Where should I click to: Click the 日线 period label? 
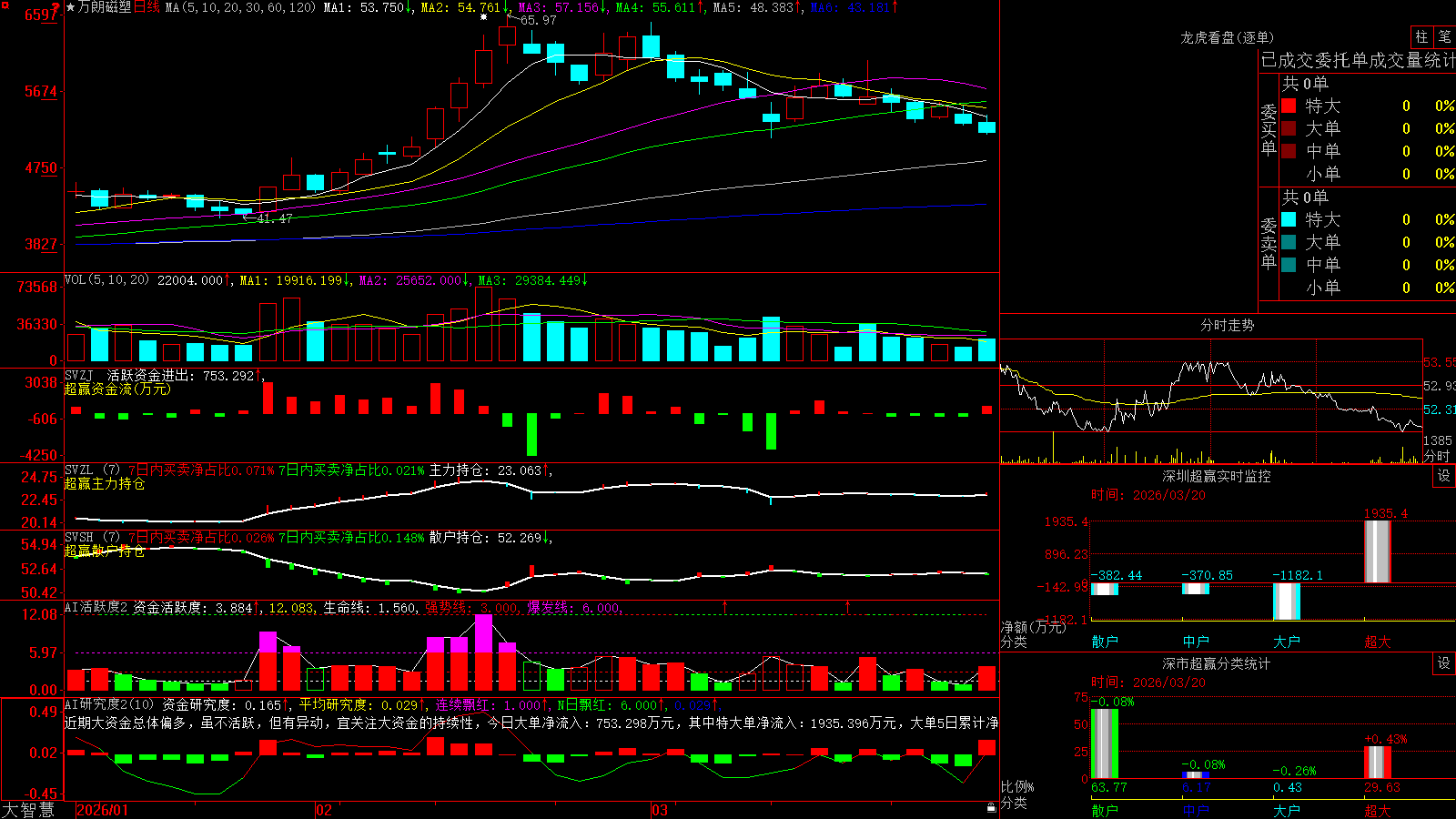point(147,7)
